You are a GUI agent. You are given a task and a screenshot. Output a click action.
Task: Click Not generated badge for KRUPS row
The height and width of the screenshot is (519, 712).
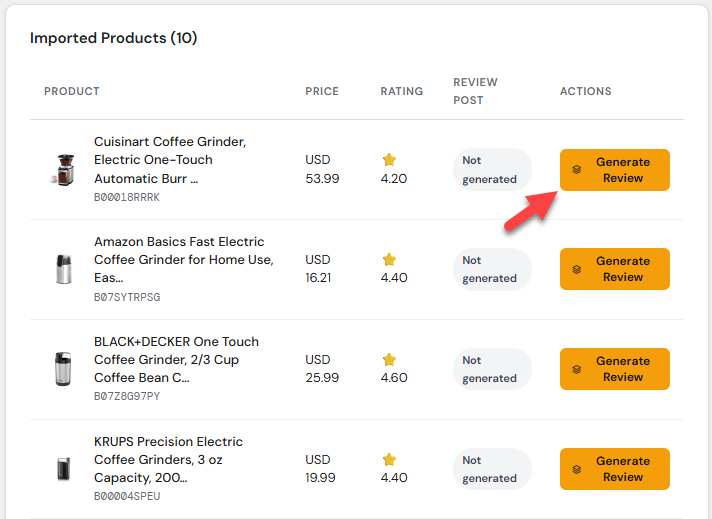pyautogui.click(x=492, y=469)
